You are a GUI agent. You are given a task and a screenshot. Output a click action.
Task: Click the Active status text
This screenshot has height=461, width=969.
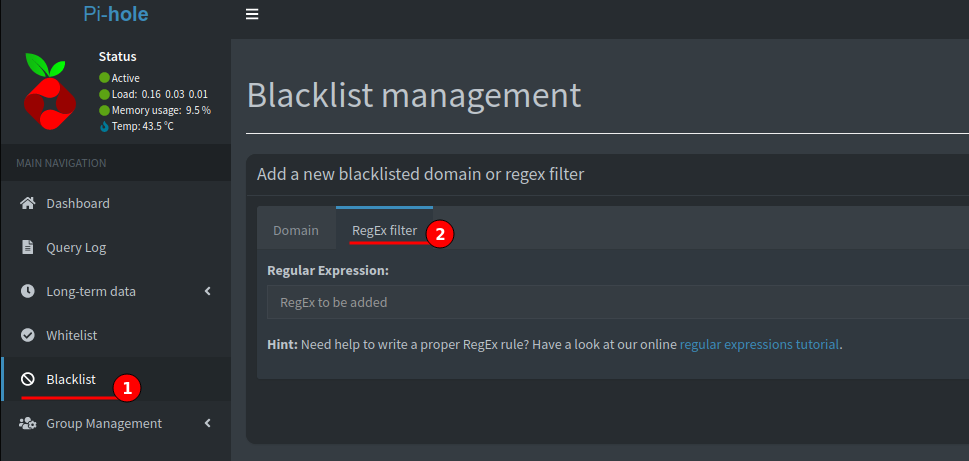pyautogui.click(x=125, y=78)
